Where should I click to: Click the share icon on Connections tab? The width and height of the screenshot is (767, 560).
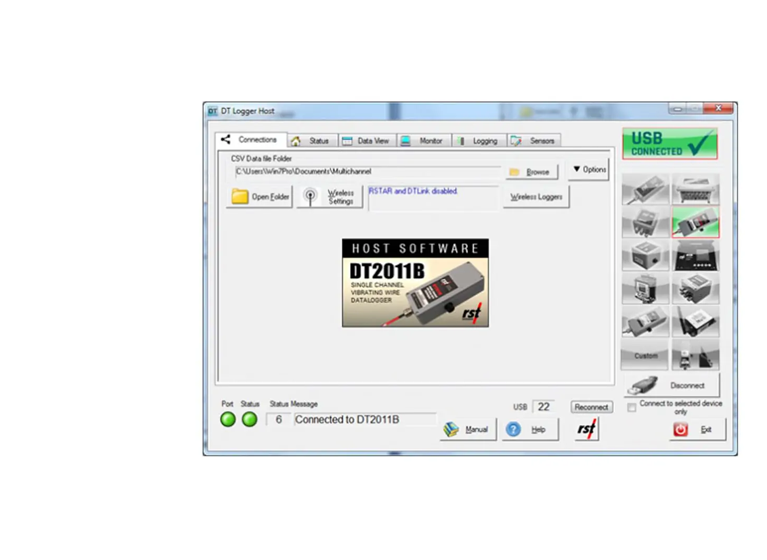tap(226, 139)
